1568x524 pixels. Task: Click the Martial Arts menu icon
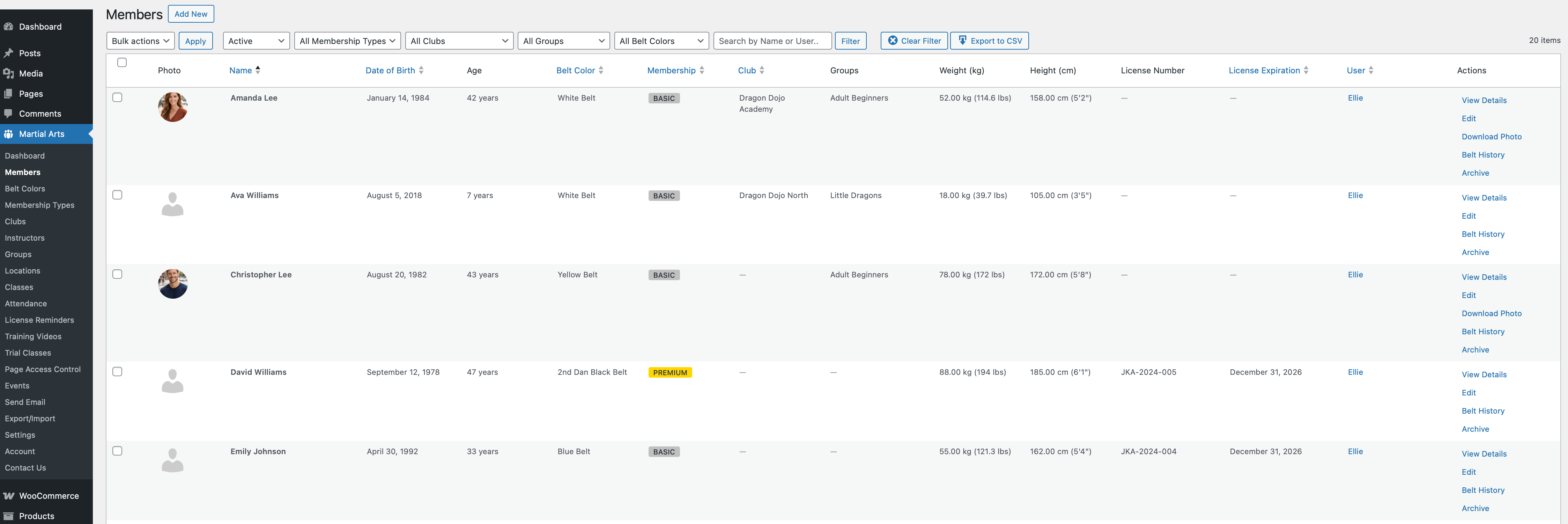coord(9,133)
